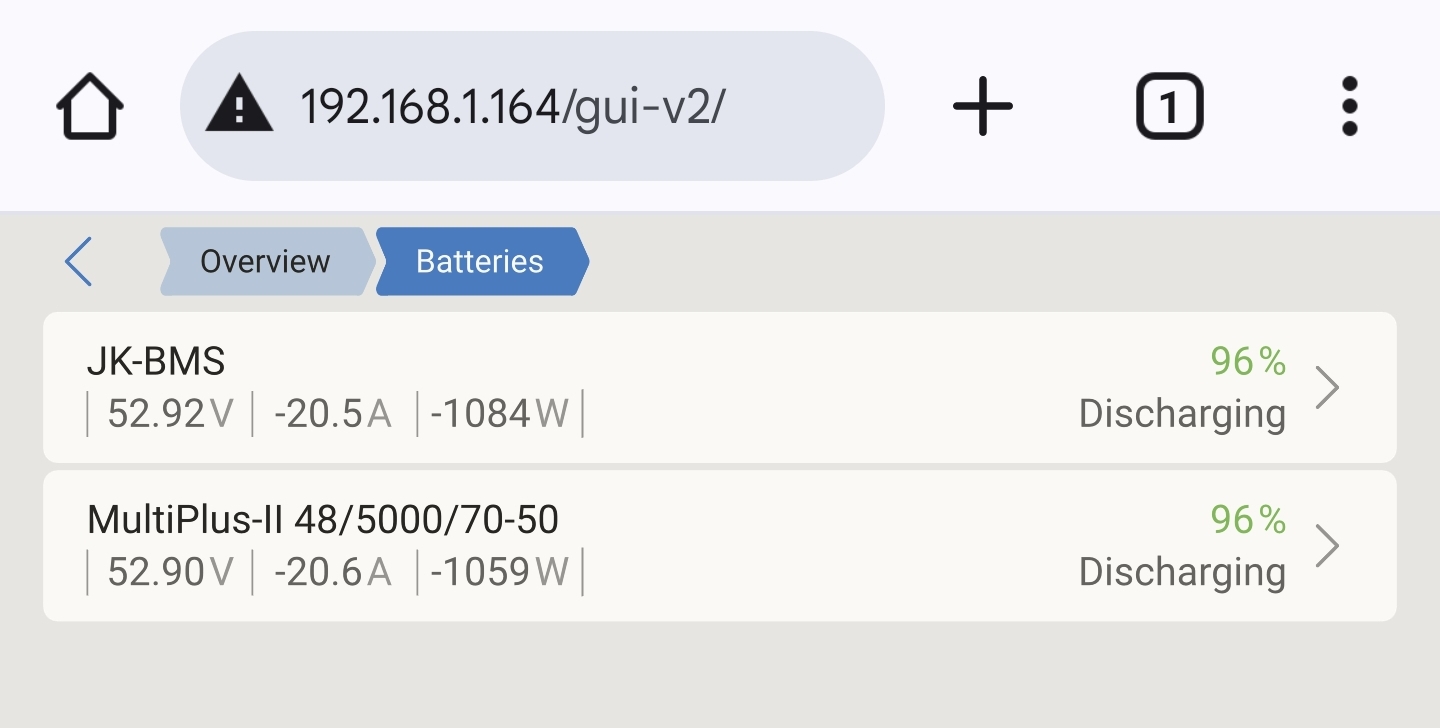Navigate to Overview breadcrumb
The width and height of the screenshot is (1440, 728).
tap(265, 262)
